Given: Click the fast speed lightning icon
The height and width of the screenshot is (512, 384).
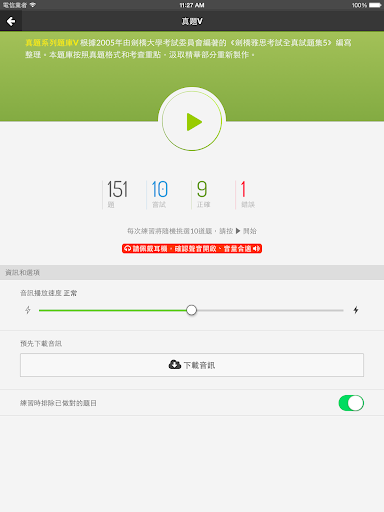Looking at the screenshot, I should 356,310.
